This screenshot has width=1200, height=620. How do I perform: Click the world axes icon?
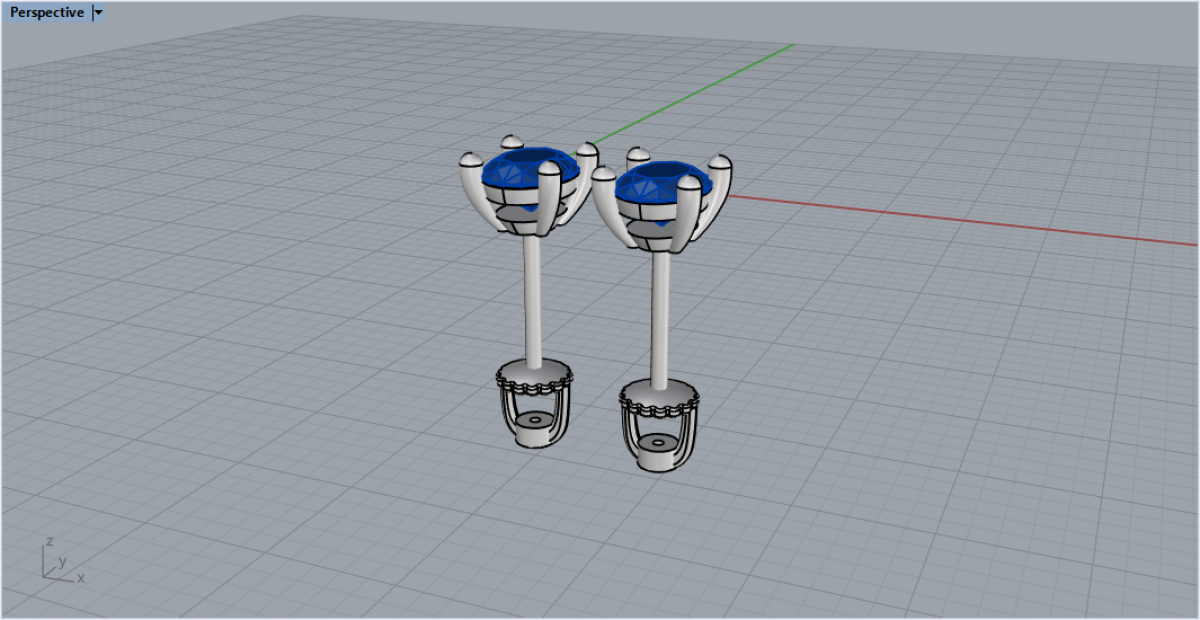62,562
